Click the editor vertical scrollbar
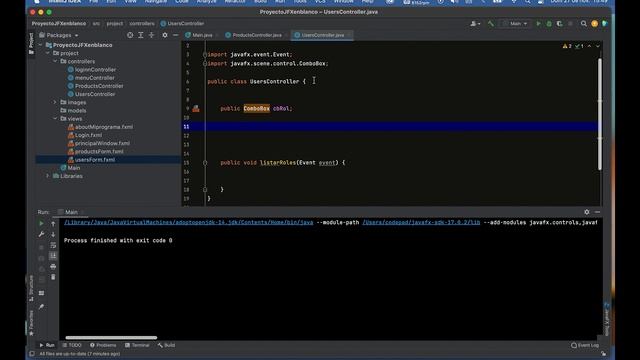This screenshot has height=360, width=640. (x=600, y=114)
